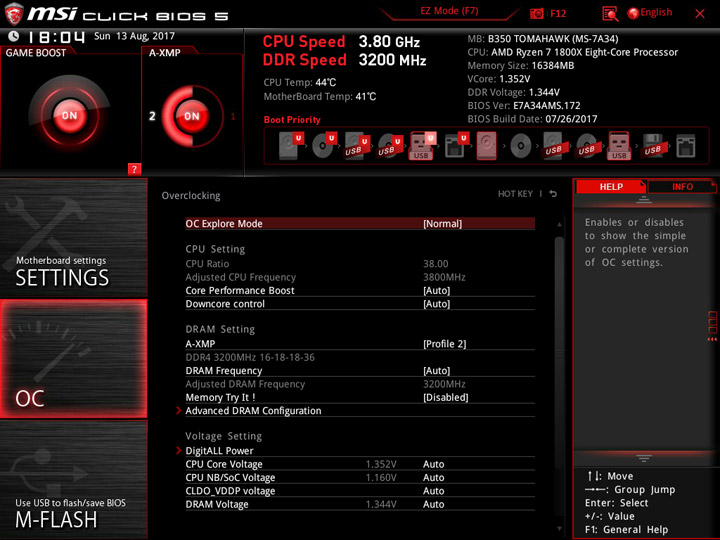Viewport: 720px width, 540px height.
Task: Select the UEFI optical disc boot device
Action: (324, 146)
